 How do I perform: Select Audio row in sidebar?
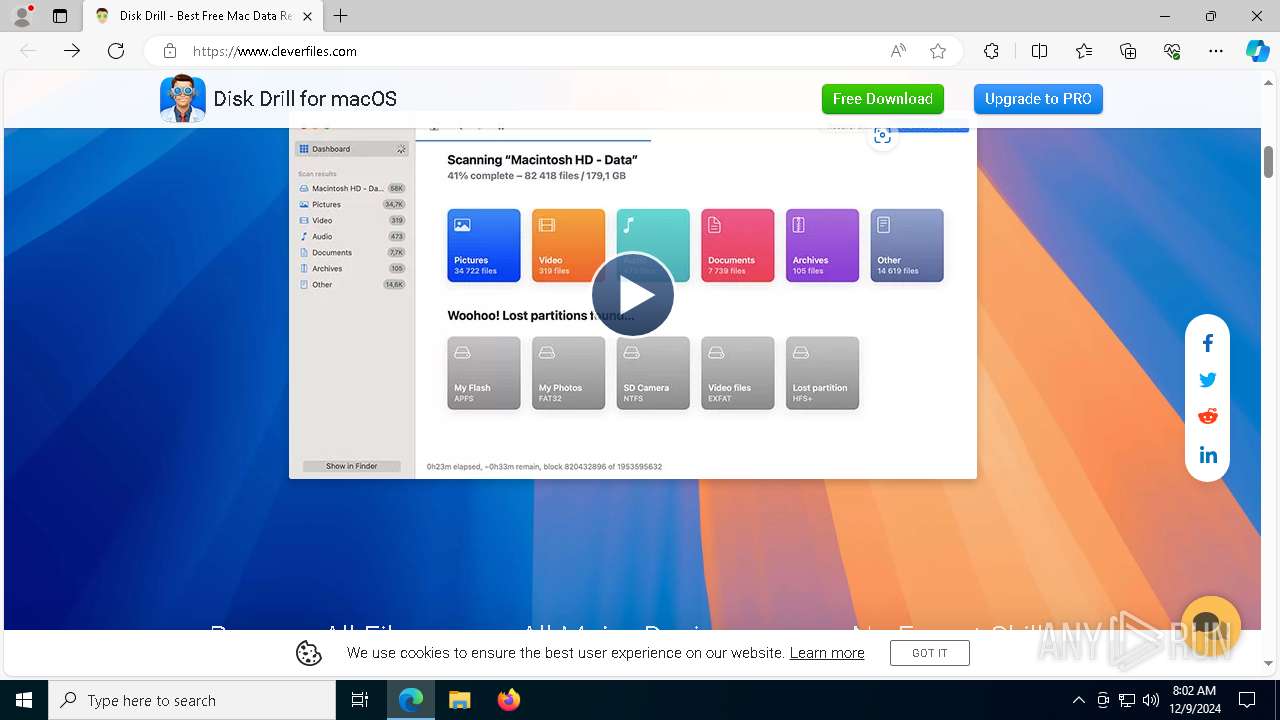[352, 237]
